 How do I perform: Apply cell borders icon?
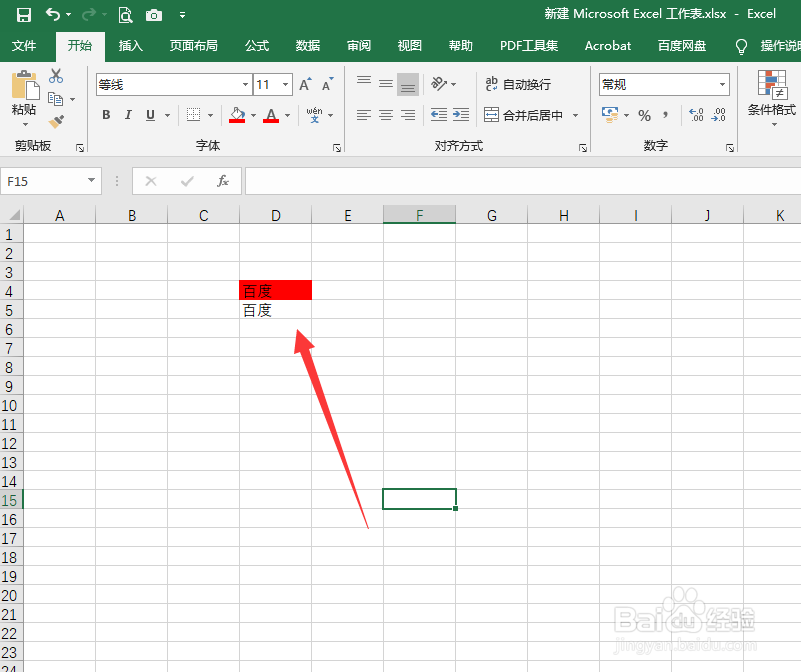point(194,115)
